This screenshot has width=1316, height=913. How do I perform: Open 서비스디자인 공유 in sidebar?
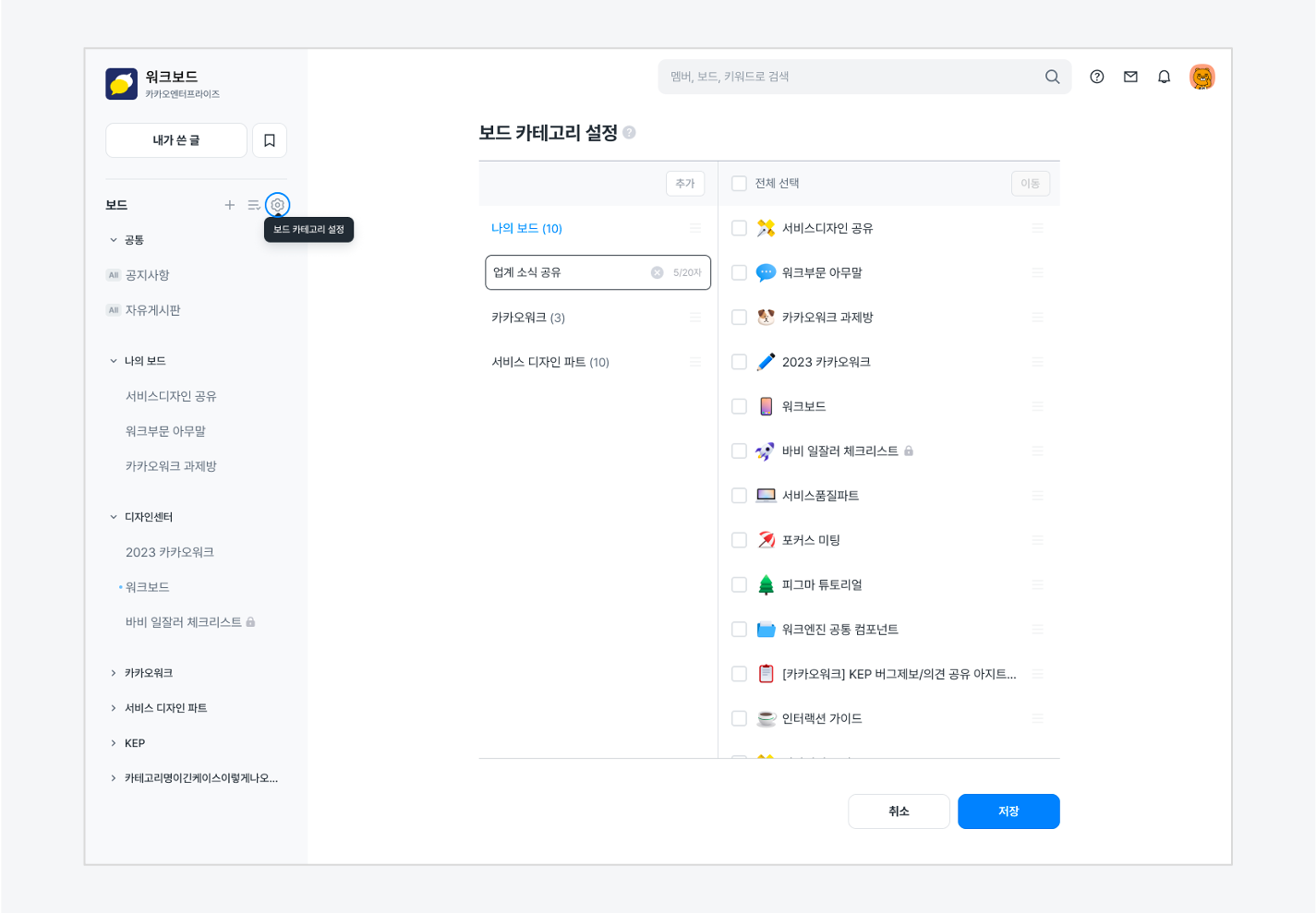tap(171, 396)
